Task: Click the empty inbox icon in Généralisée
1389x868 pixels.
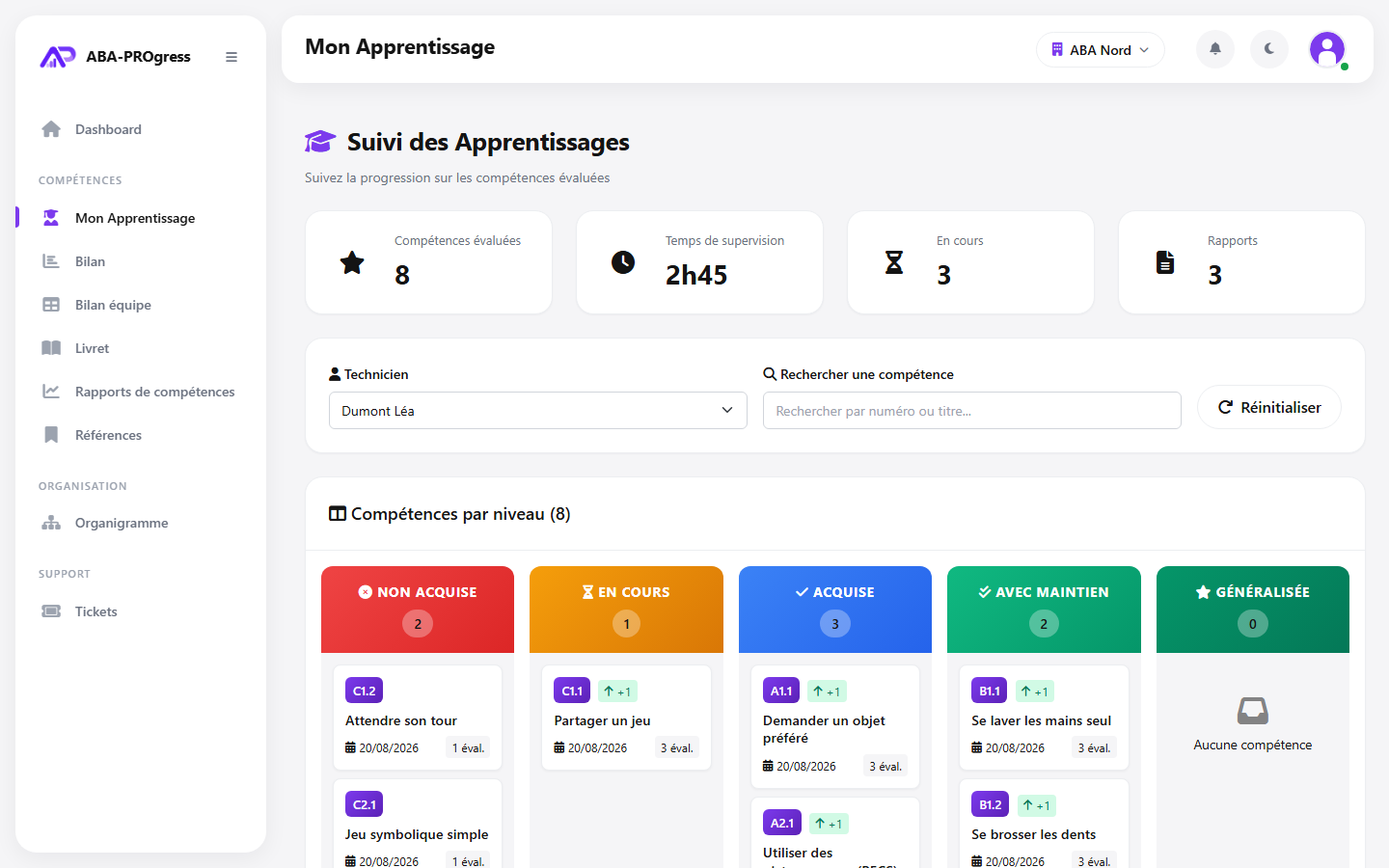Action: click(x=1253, y=711)
